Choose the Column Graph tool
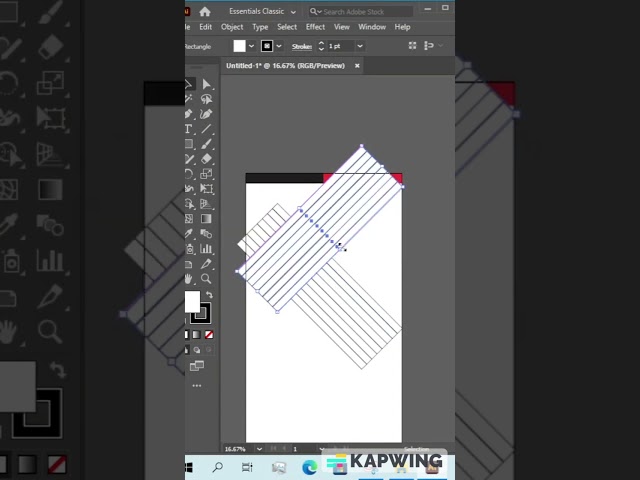 coord(206,249)
